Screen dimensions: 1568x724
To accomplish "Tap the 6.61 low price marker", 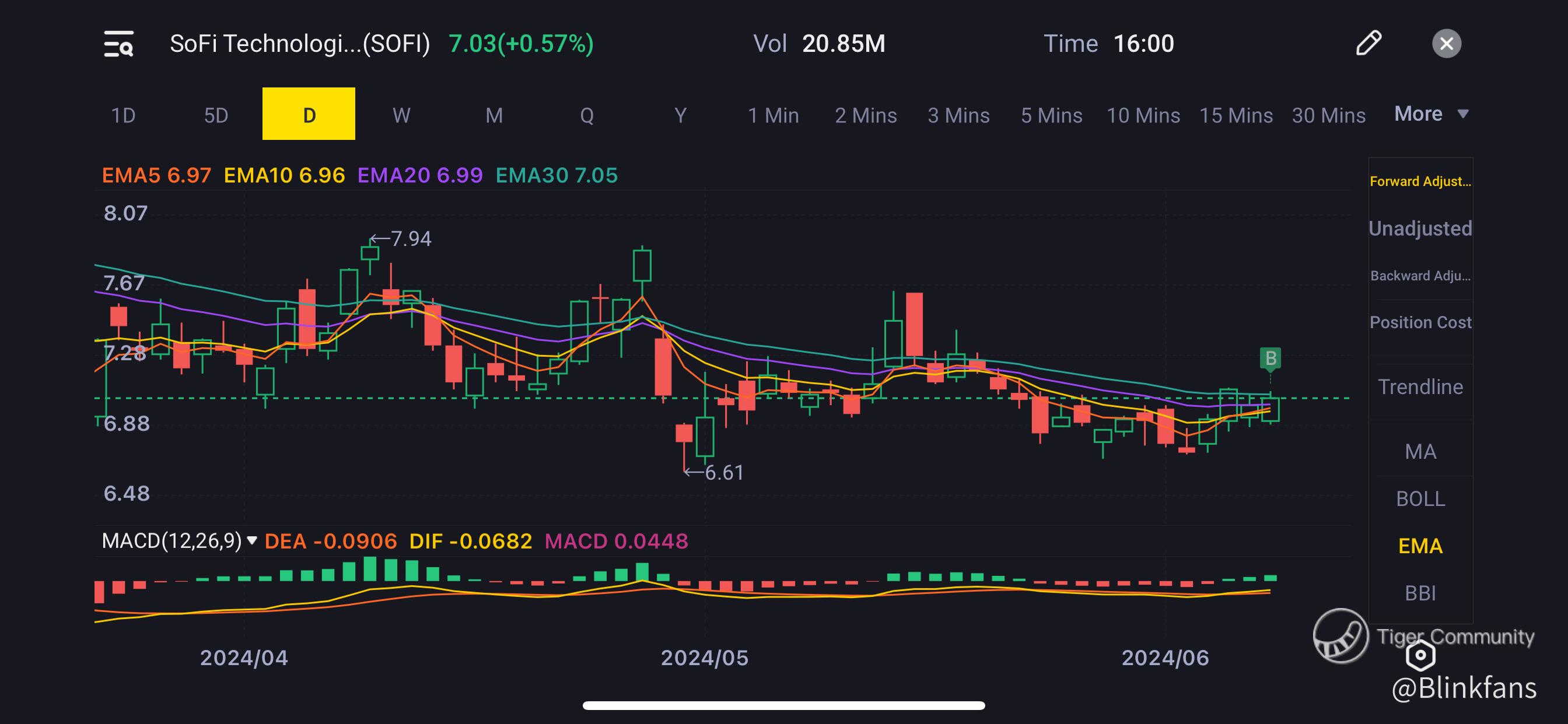I will (713, 472).
